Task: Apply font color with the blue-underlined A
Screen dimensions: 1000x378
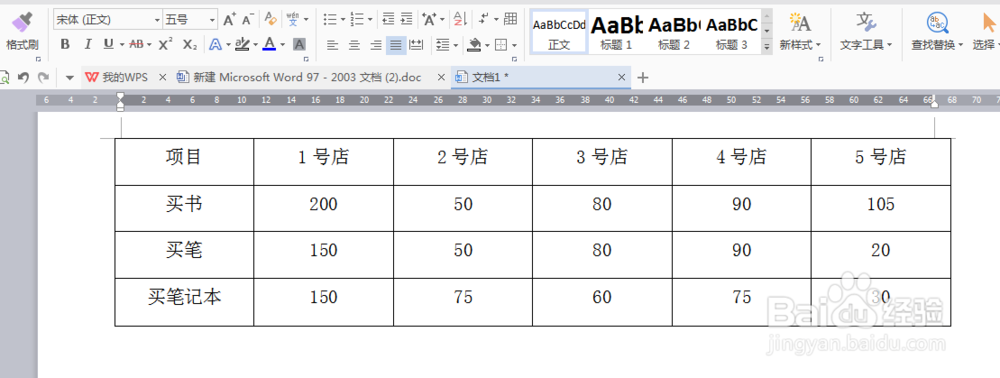Action: 269,45
